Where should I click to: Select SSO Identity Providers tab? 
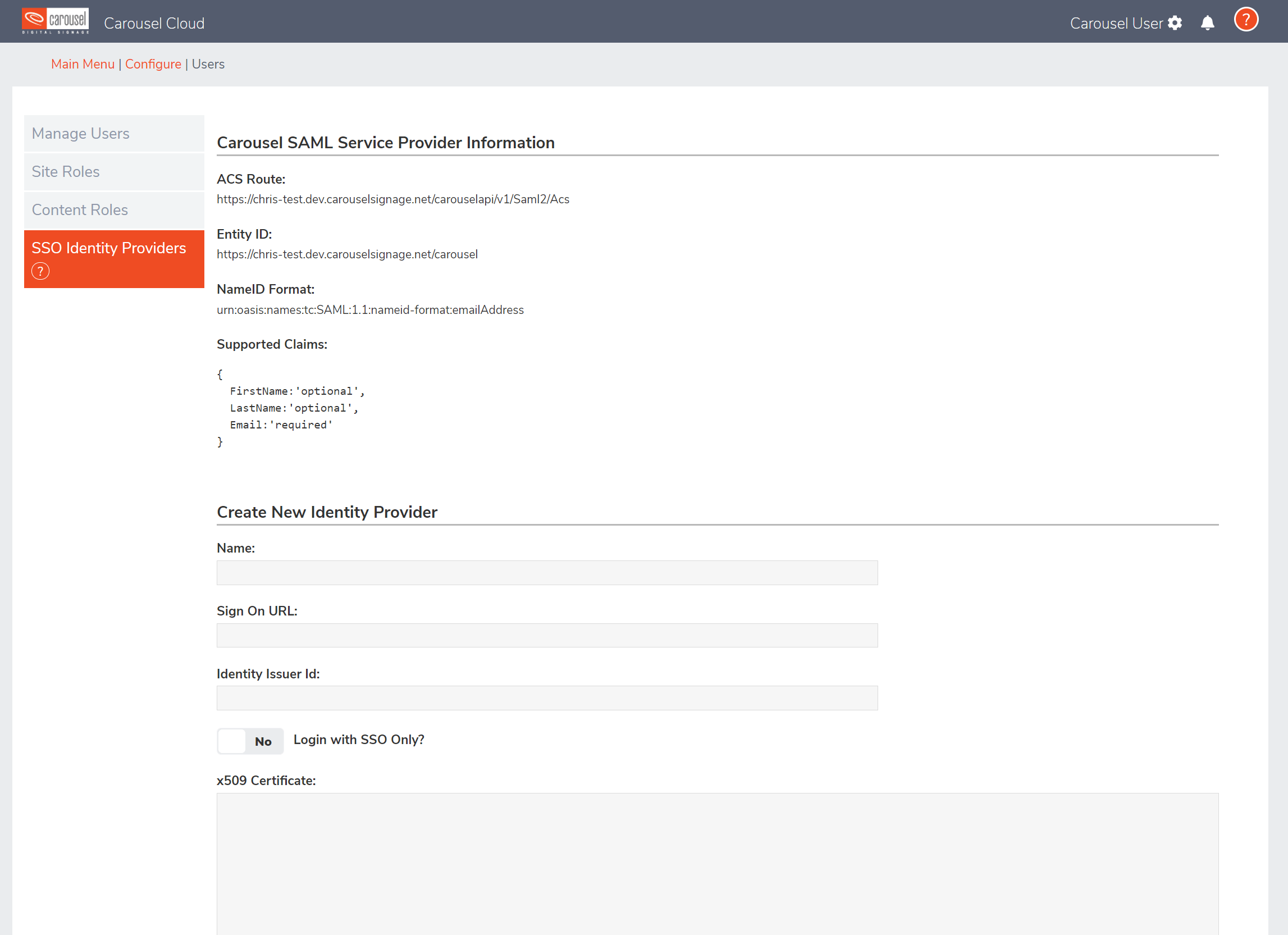pos(109,248)
